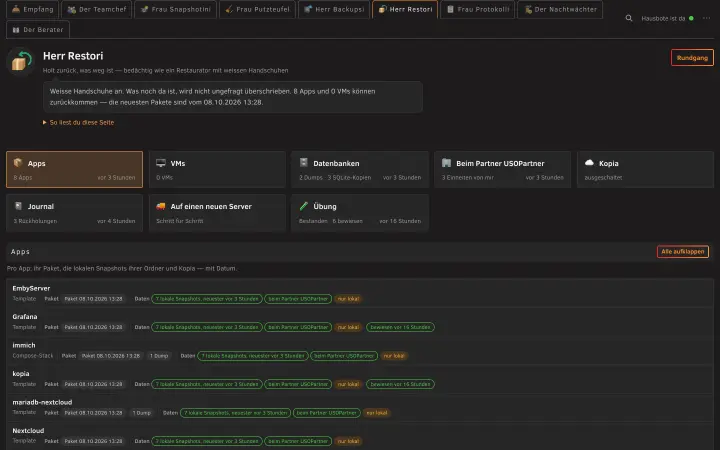Expand the mariadb-nextcloud app row
Image resolution: width=720 pixels, height=450 pixels.
(x=360, y=407)
